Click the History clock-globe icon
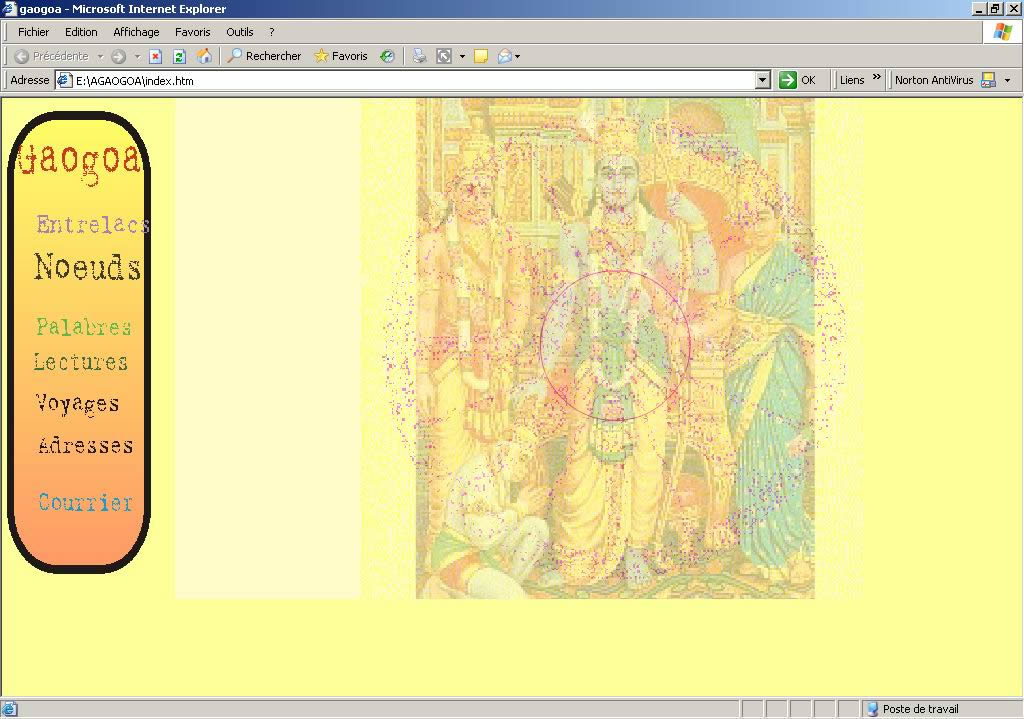Image resolution: width=1024 pixels, height=719 pixels. [387, 56]
